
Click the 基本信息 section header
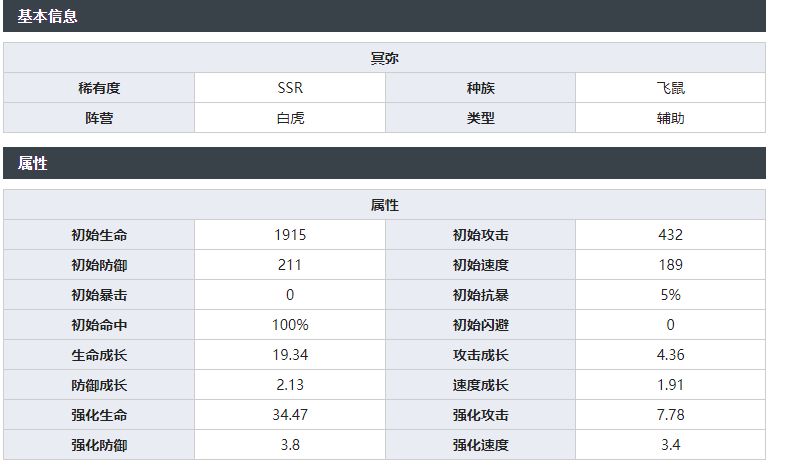pyautogui.click(x=48, y=15)
